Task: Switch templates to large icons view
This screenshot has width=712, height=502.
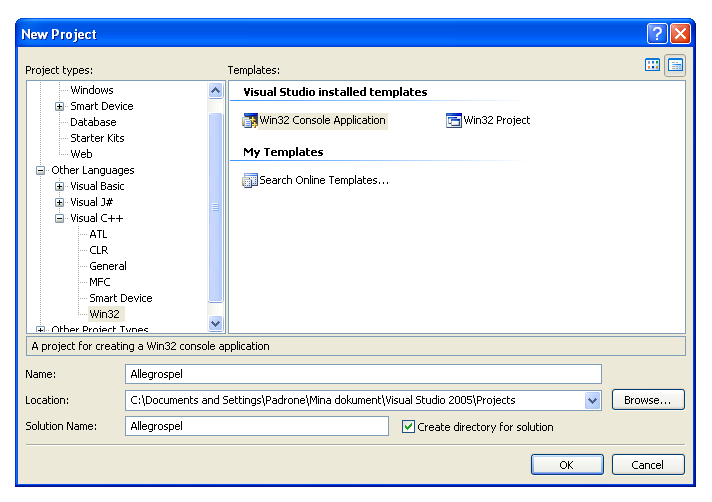Action: 653,65
